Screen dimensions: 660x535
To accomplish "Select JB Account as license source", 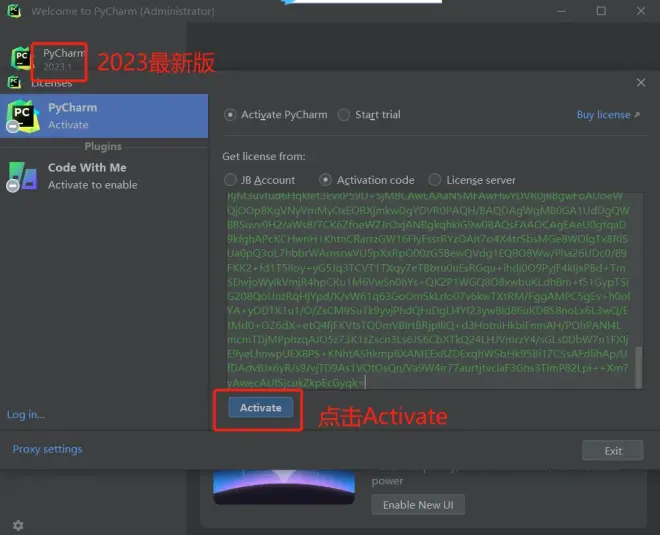I will point(231,180).
